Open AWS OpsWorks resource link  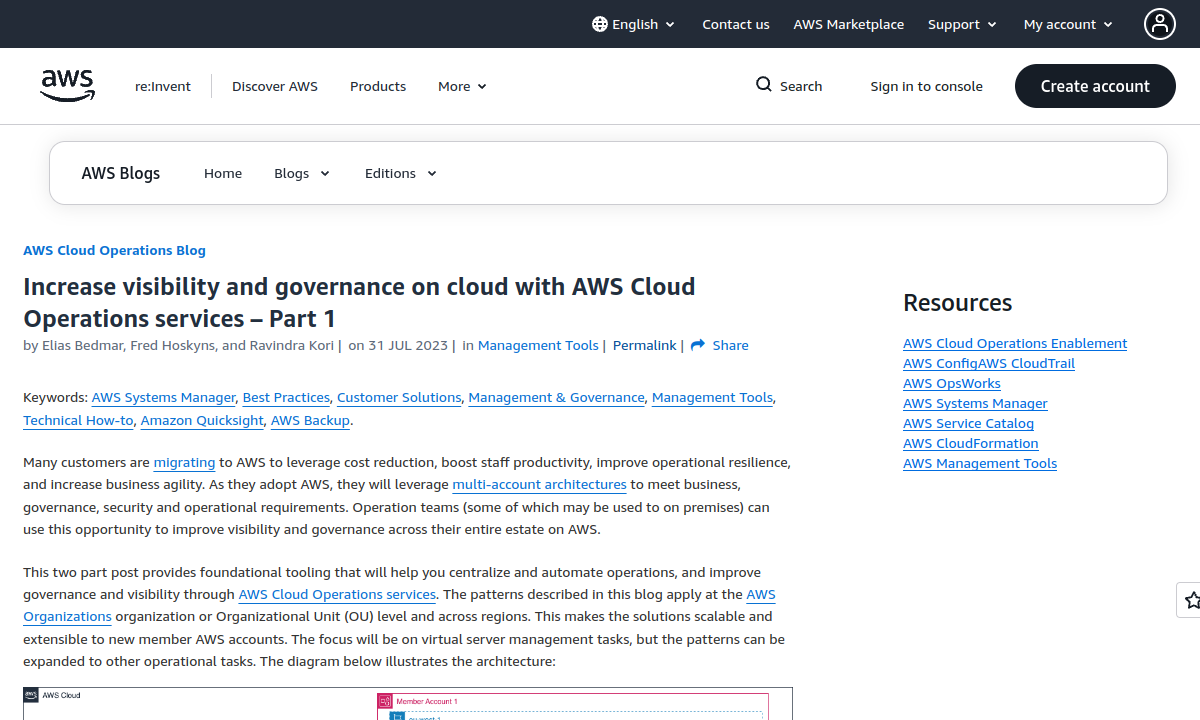coord(952,383)
